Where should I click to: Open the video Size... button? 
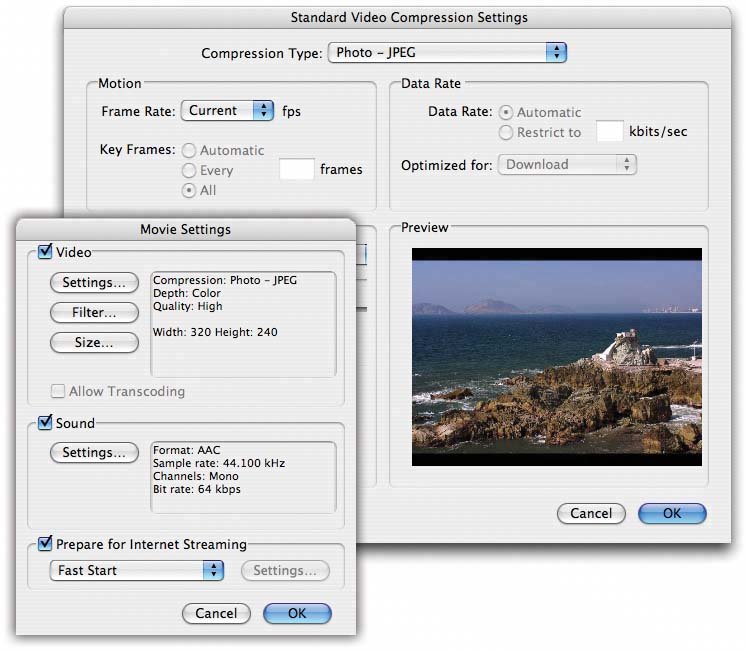(94, 343)
